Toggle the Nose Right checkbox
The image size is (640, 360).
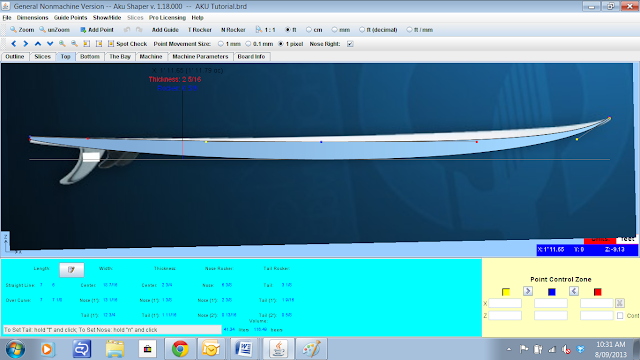pos(350,44)
